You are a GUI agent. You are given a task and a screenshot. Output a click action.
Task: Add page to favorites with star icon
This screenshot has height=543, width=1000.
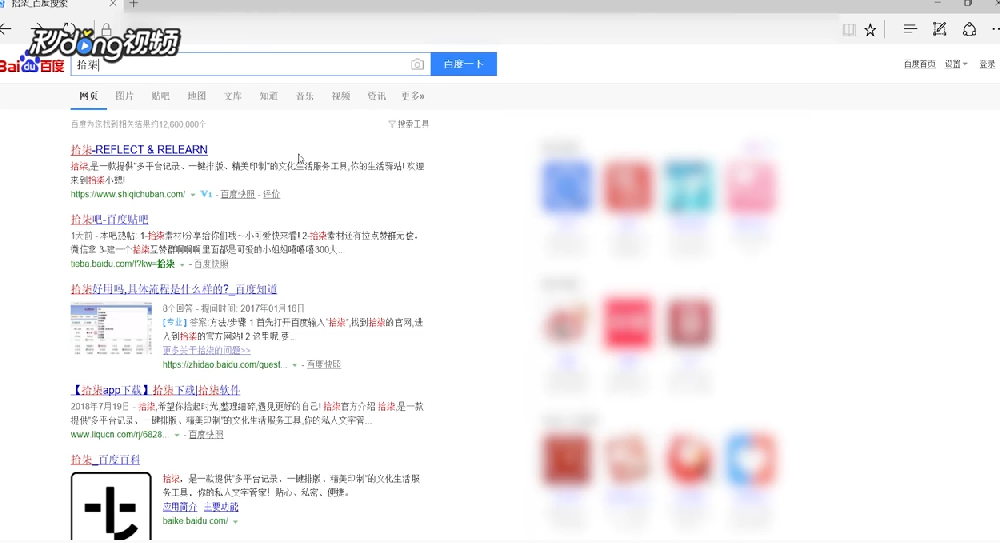coord(870,30)
